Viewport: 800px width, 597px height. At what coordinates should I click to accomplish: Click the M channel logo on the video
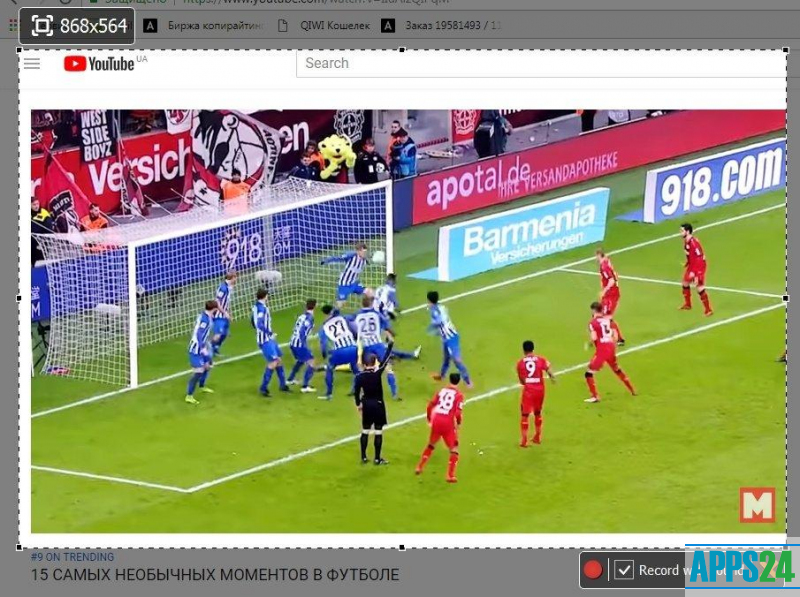[x=758, y=505]
